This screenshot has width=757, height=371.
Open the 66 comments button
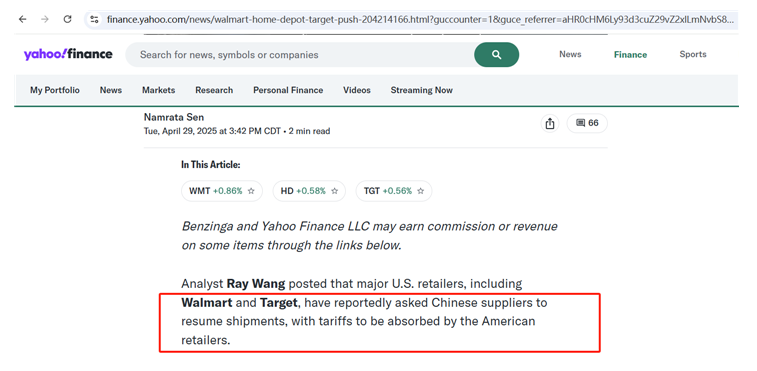tap(587, 123)
